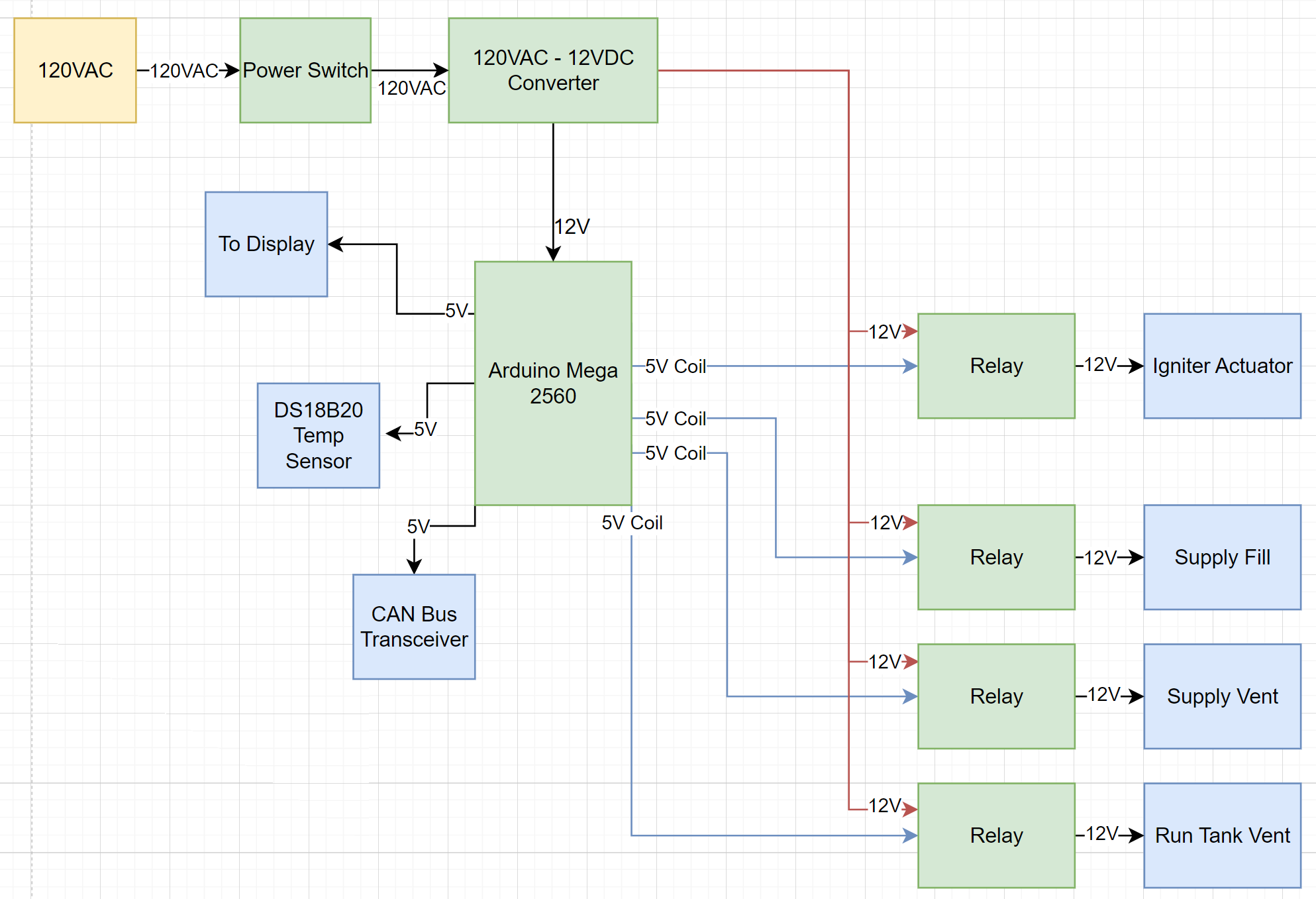Screen dimensions: 1316x899
Task: Select the yellow 120VAC source block
Action: (x=75, y=70)
